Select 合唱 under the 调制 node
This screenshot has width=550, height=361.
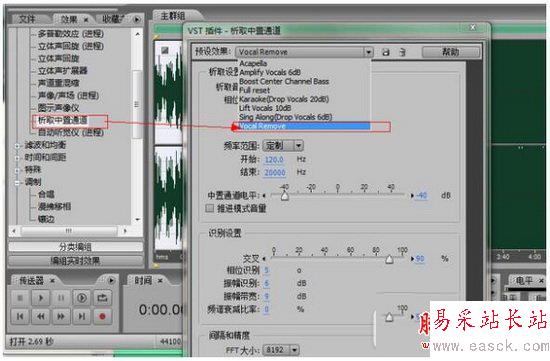[x=46, y=194]
